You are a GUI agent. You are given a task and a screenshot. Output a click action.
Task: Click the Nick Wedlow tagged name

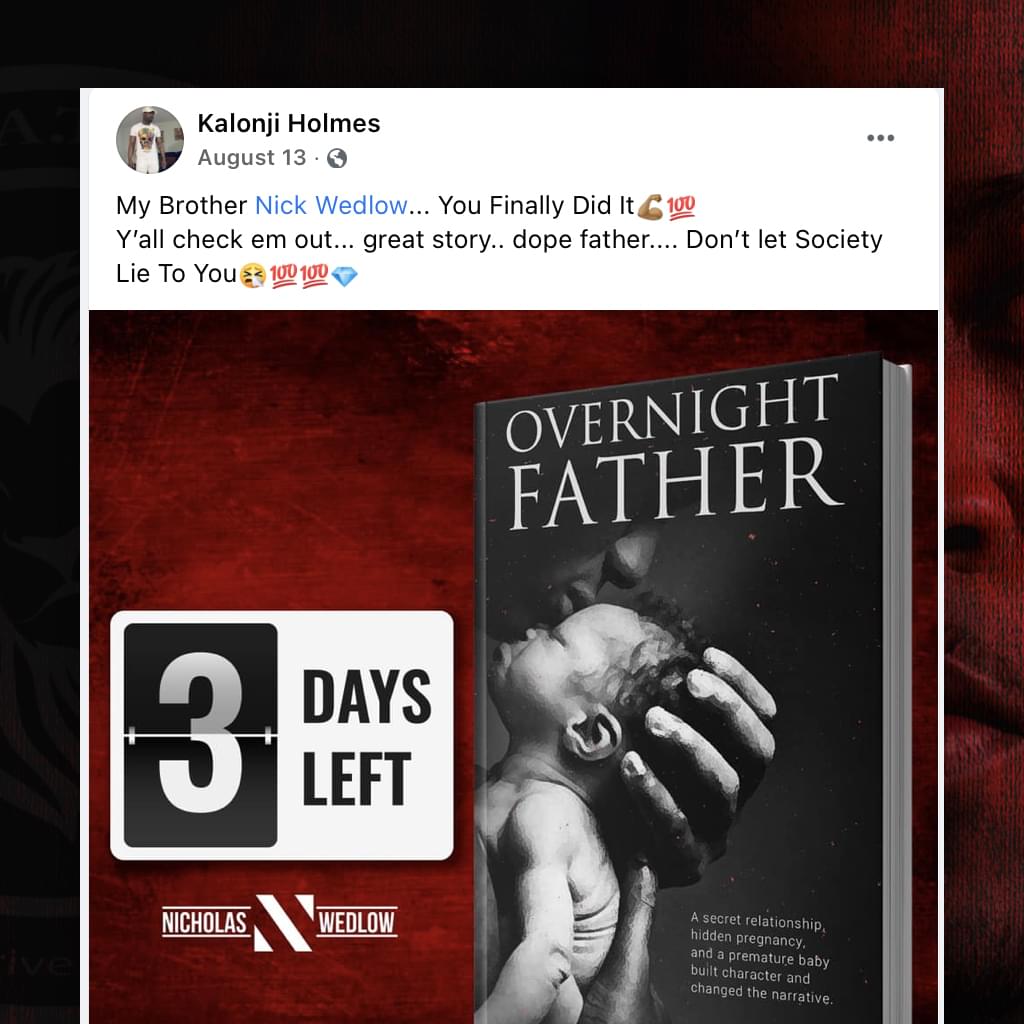tap(331, 206)
